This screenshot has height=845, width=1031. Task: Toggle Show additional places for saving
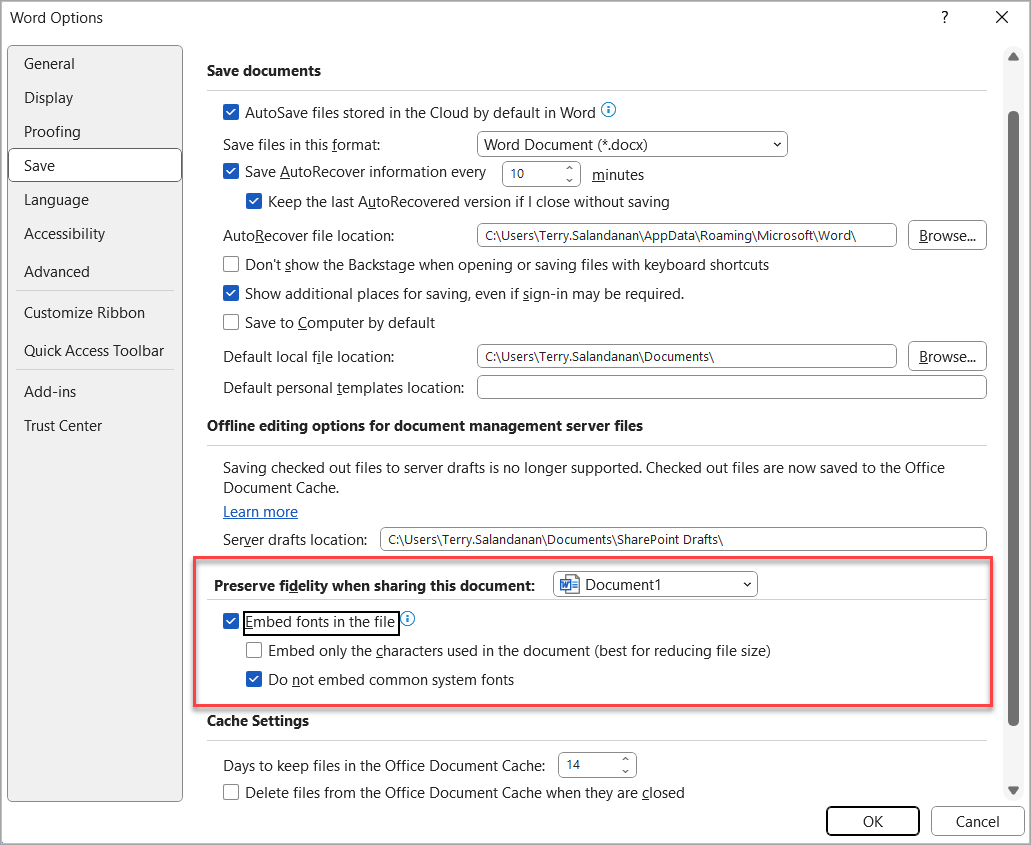pos(231,293)
